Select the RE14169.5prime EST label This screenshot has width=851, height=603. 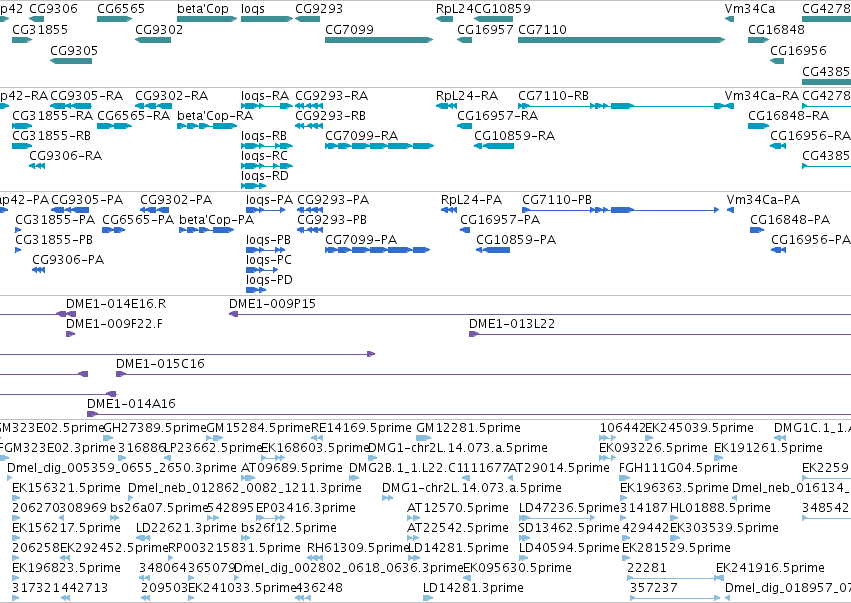click(361, 428)
